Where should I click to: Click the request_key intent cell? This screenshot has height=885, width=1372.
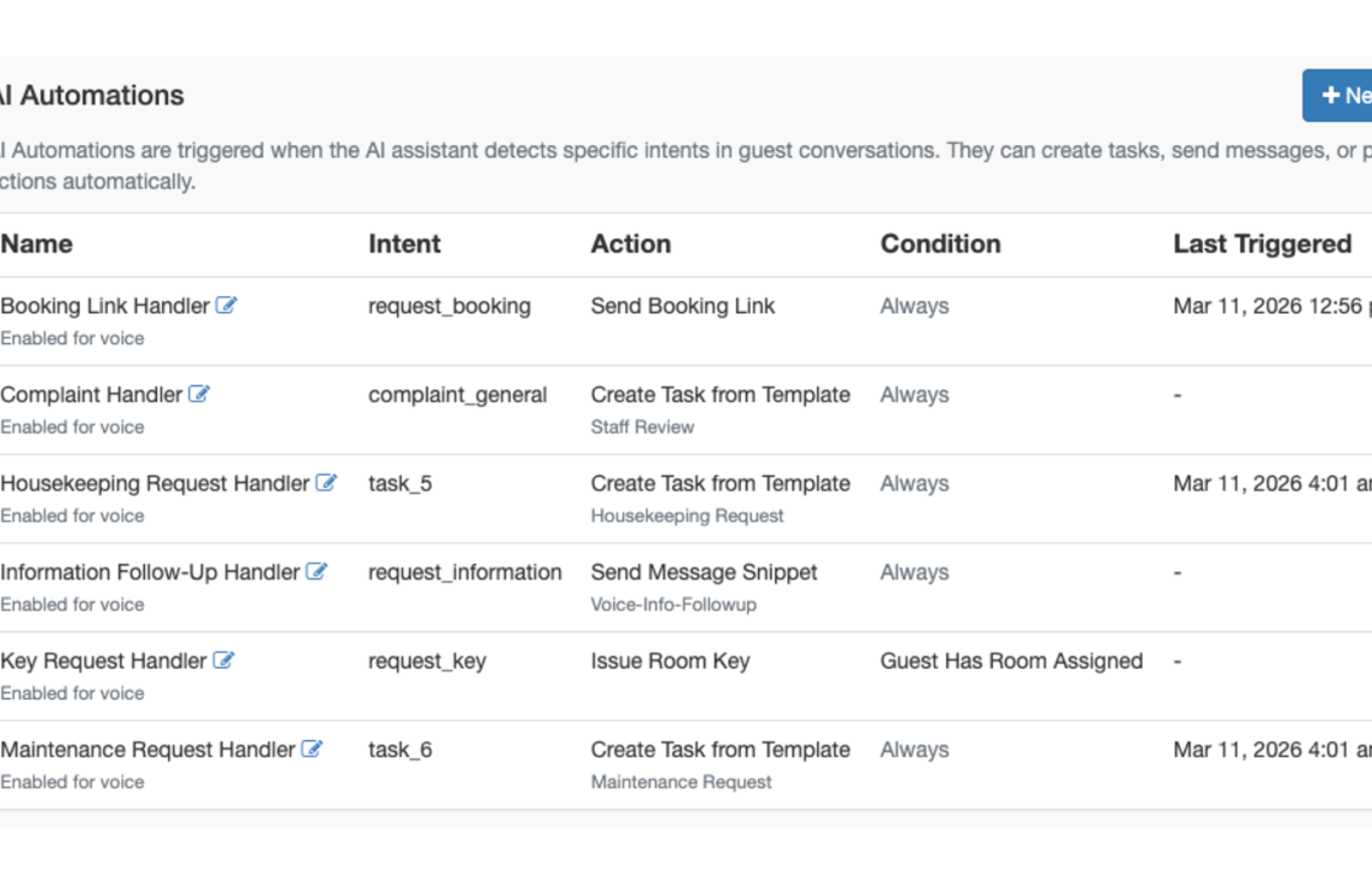click(427, 661)
